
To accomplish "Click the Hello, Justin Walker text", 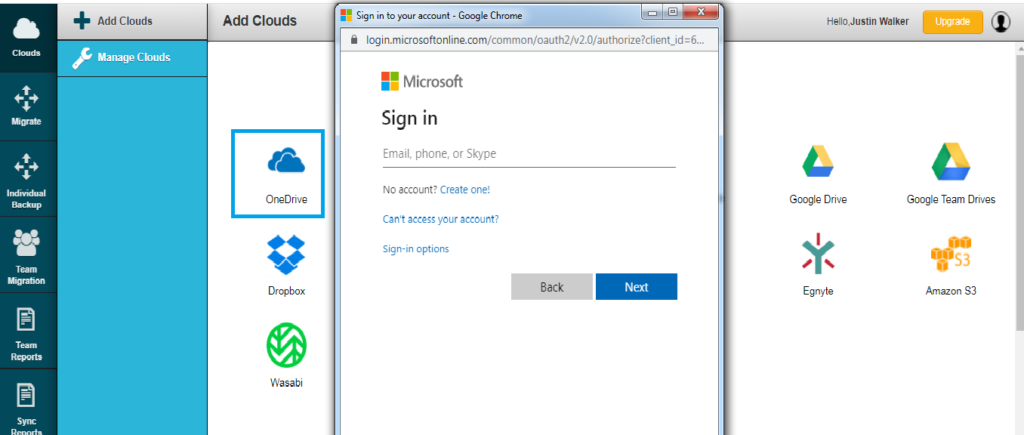I will pyautogui.click(x=867, y=22).
